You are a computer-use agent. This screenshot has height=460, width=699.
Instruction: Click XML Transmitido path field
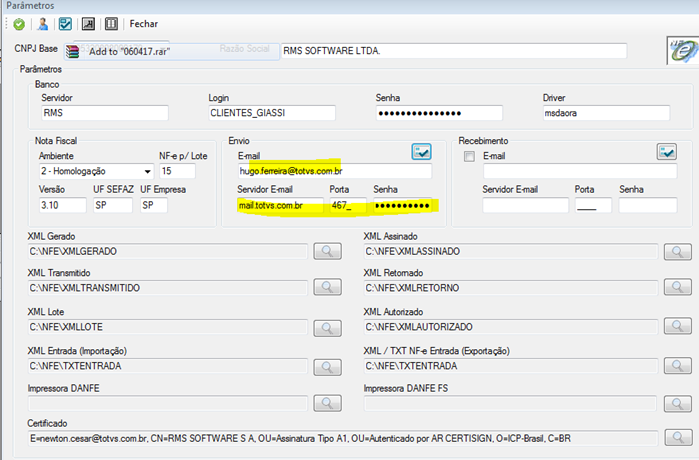(168, 288)
